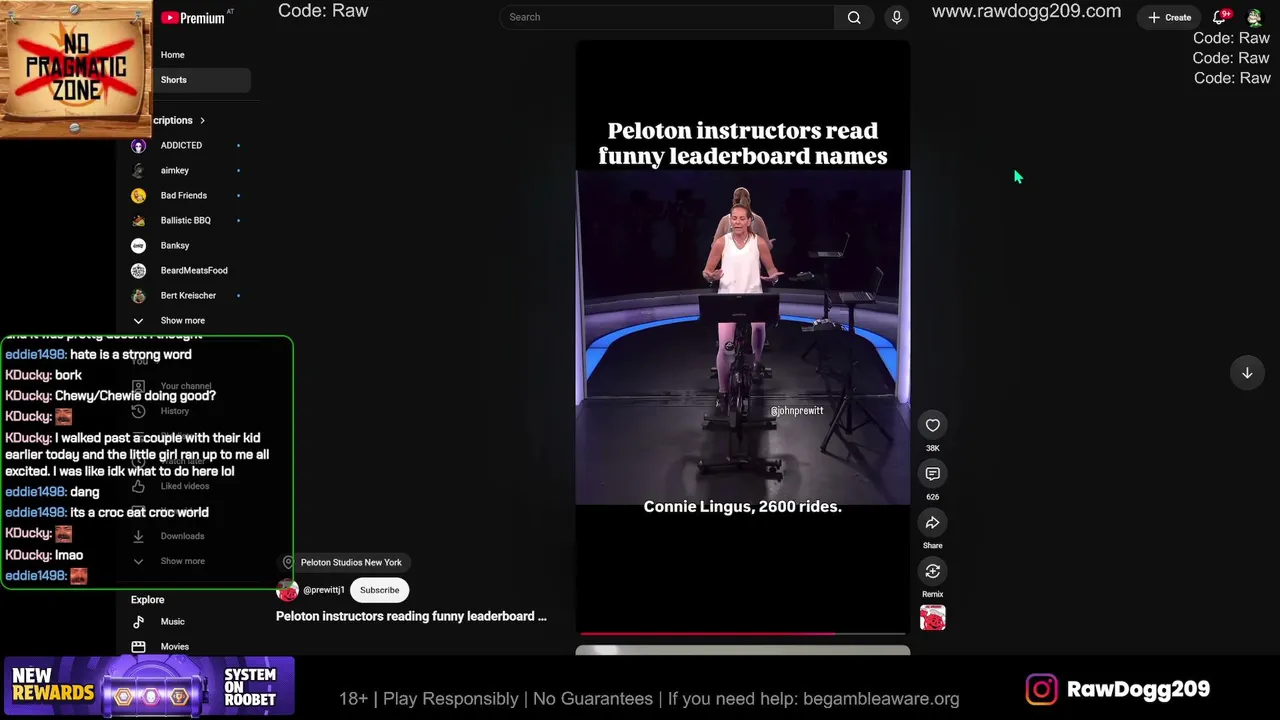Open the @prewittj1 channel avatar
Screen dimensions: 1280x720
(287, 590)
